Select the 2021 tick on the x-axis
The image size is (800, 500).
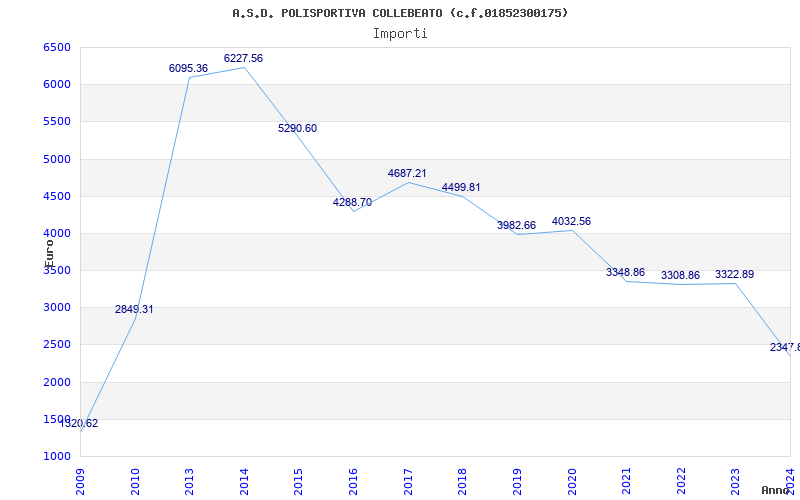[626, 478]
